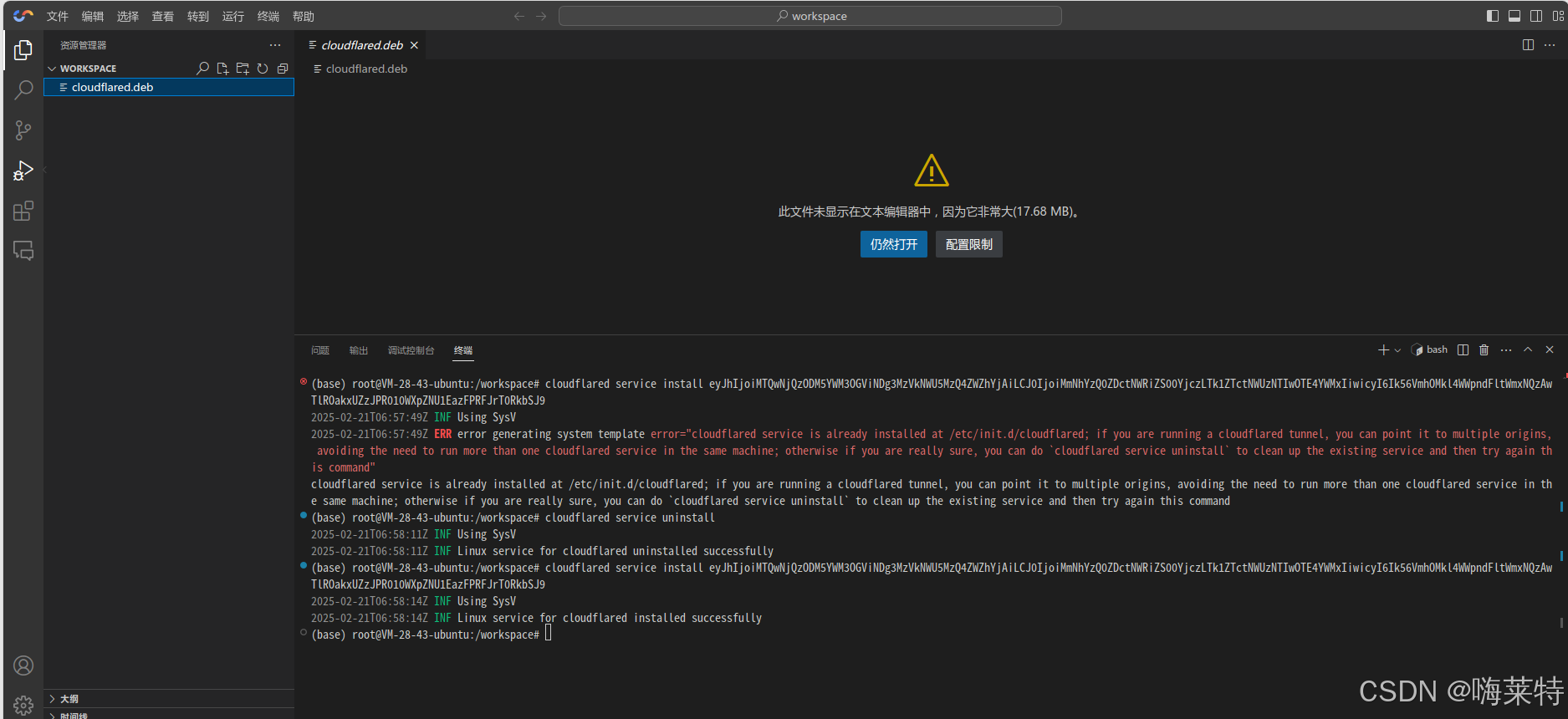Image resolution: width=1568 pixels, height=719 pixels.
Task: Close the terminal panel
Action: click(1550, 350)
